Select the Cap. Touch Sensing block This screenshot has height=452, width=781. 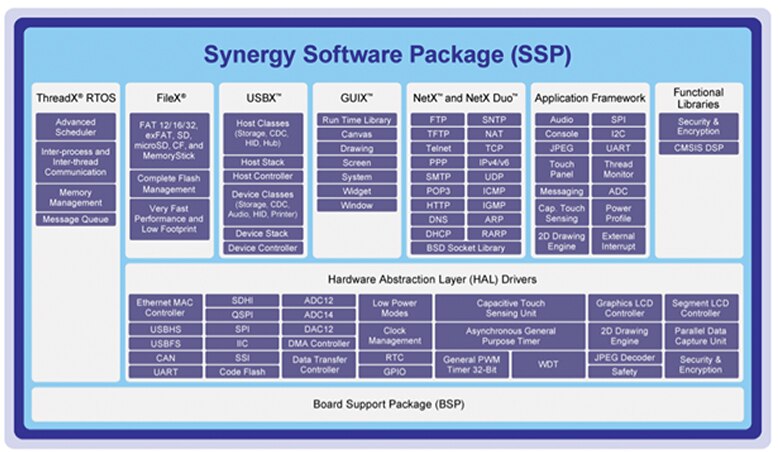tap(562, 213)
